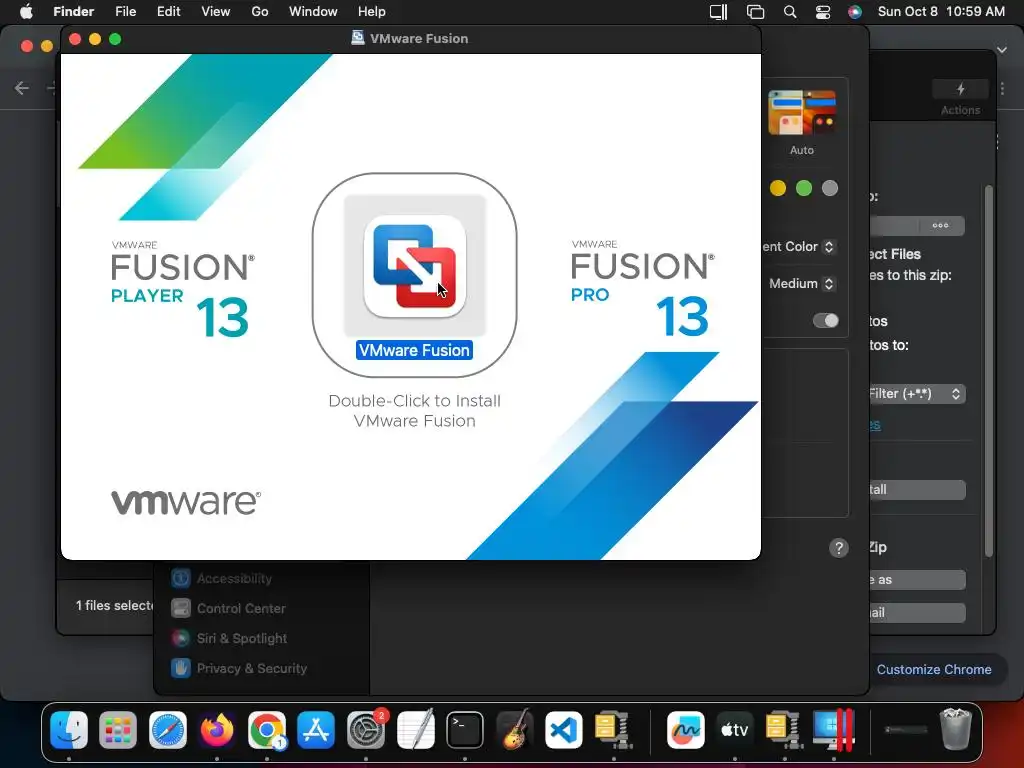Screen dimensions: 1024x768
Task: Open Control Center in menu bar
Action: 823,12
